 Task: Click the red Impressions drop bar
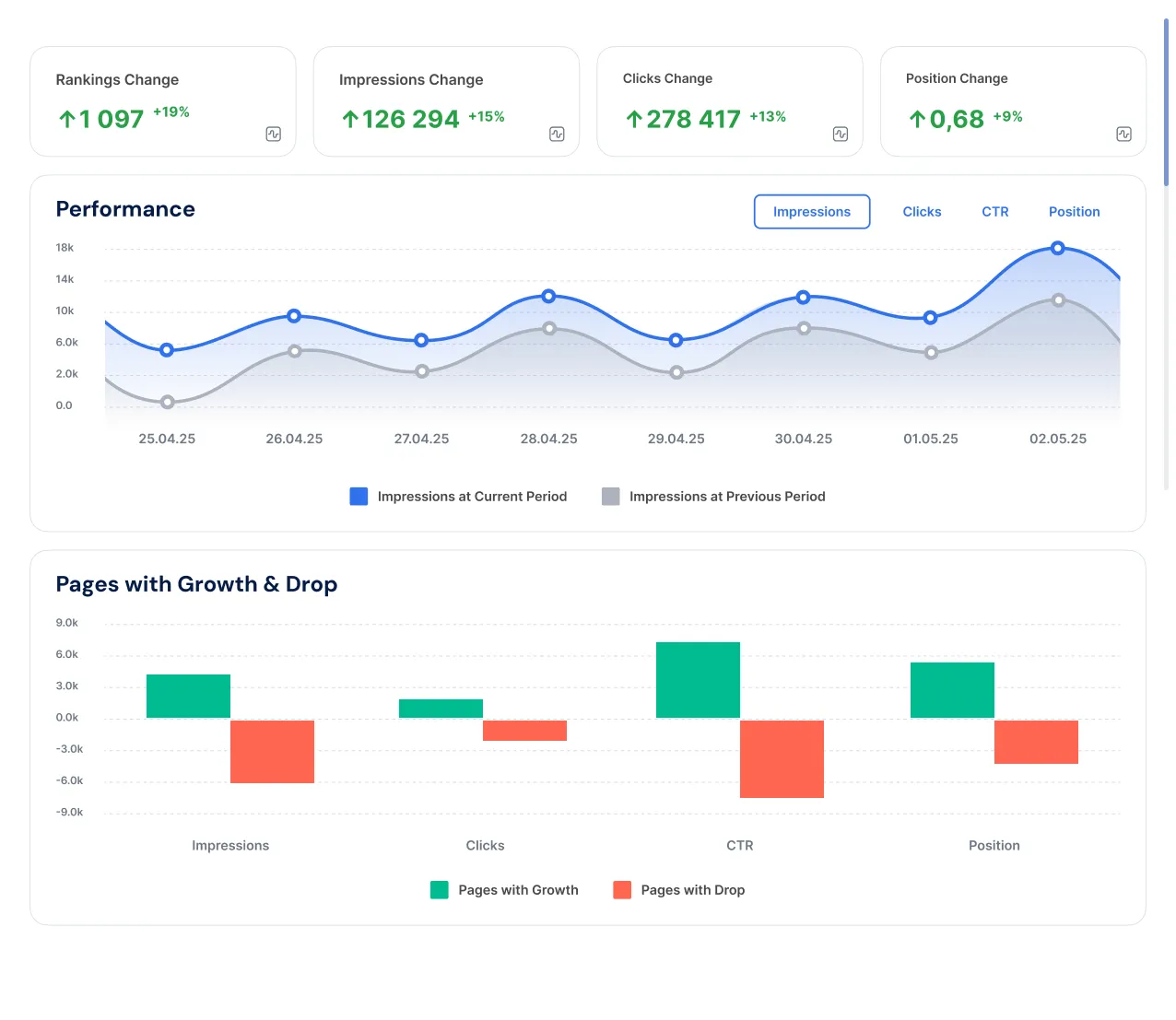(x=272, y=752)
